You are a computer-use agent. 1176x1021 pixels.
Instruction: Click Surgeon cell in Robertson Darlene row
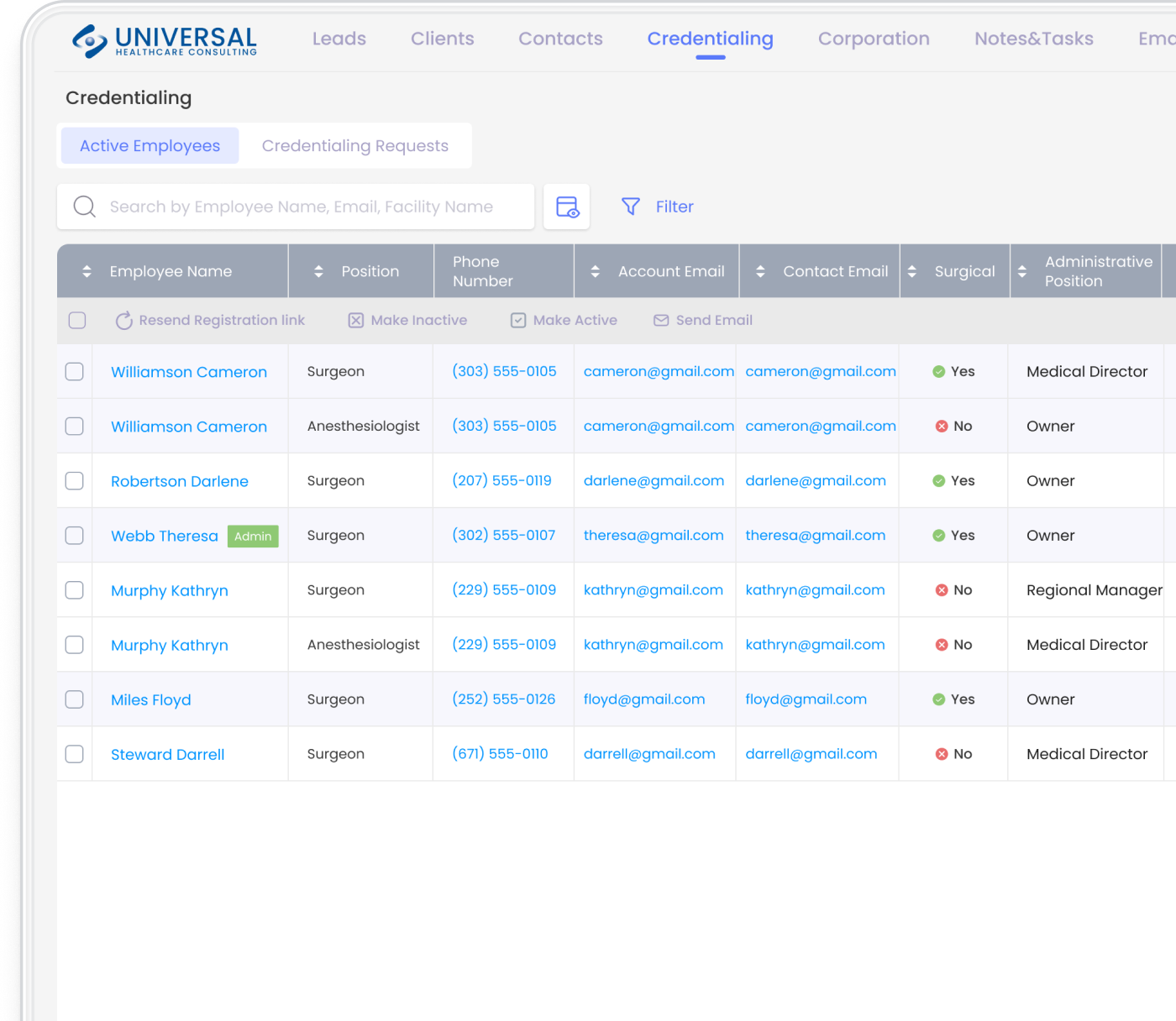[336, 481]
